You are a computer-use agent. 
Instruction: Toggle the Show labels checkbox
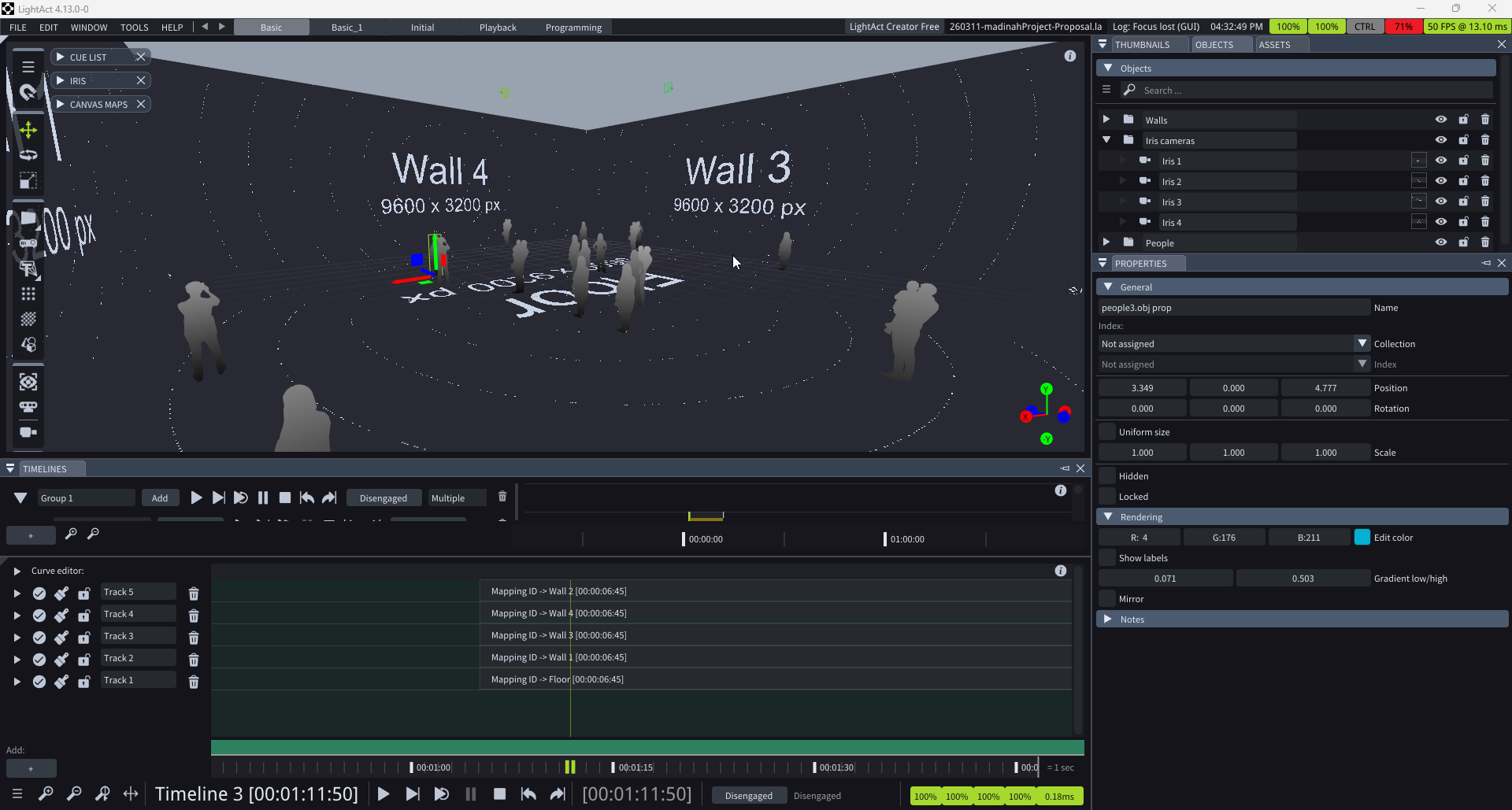pos(1107,557)
